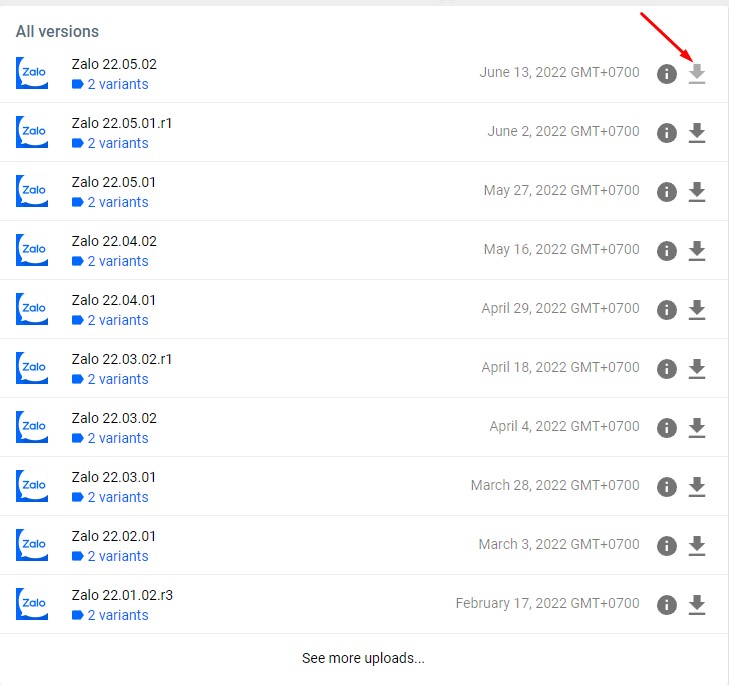The height and width of the screenshot is (685, 729).
Task: Open info for Zalo 22.03.01
Action: coord(667,487)
